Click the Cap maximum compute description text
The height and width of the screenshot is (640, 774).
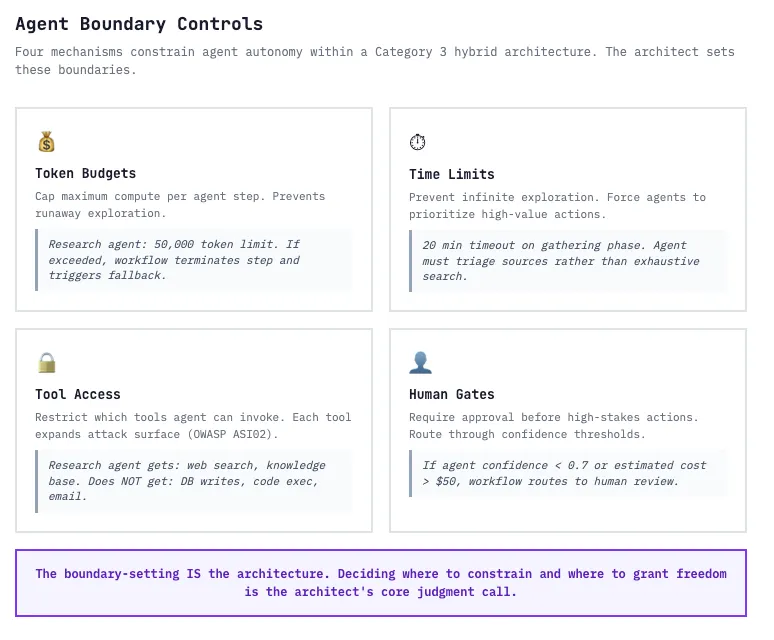[x=180, y=205]
